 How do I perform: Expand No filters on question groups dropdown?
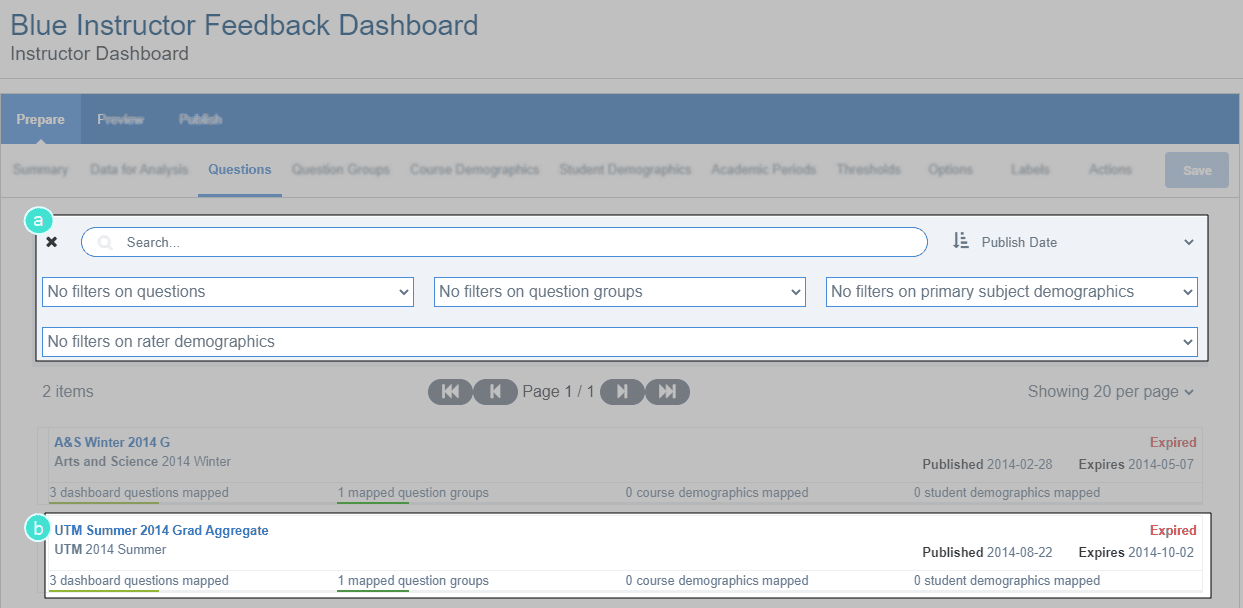point(620,292)
